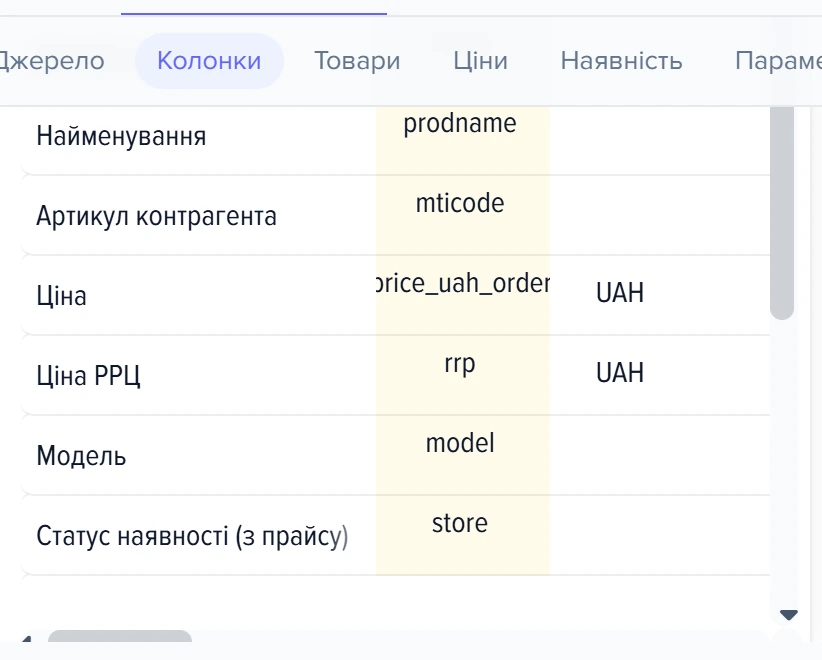Go to the Наявність tab
Viewport: 822px width, 660px height.
(x=621, y=61)
